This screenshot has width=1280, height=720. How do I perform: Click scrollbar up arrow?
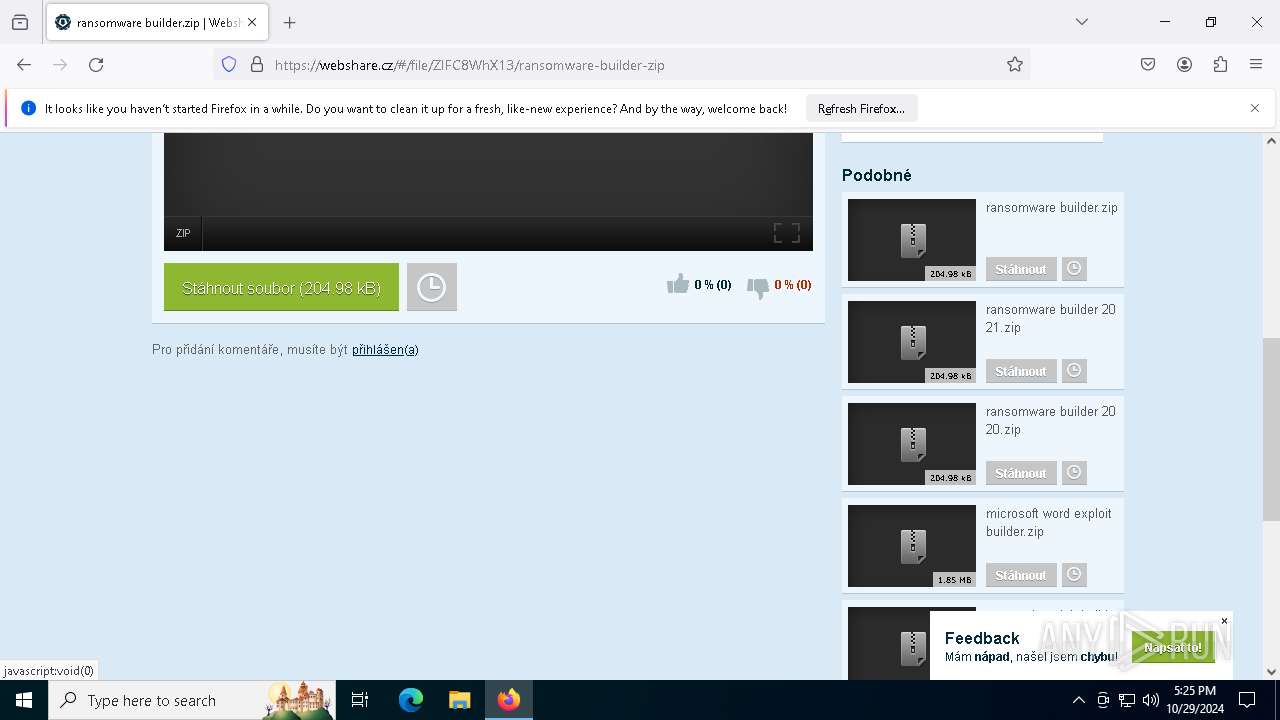pyautogui.click(x=1271, y=141)
